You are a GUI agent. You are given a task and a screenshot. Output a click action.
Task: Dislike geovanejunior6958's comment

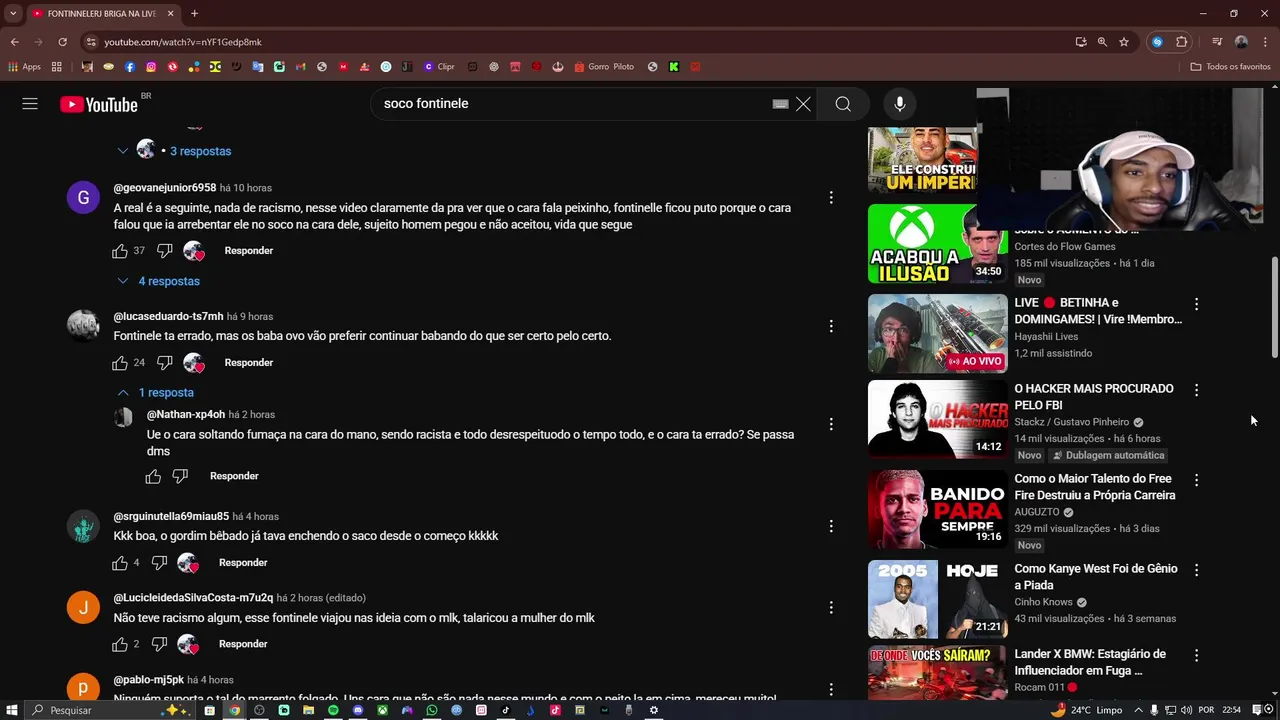165,251
